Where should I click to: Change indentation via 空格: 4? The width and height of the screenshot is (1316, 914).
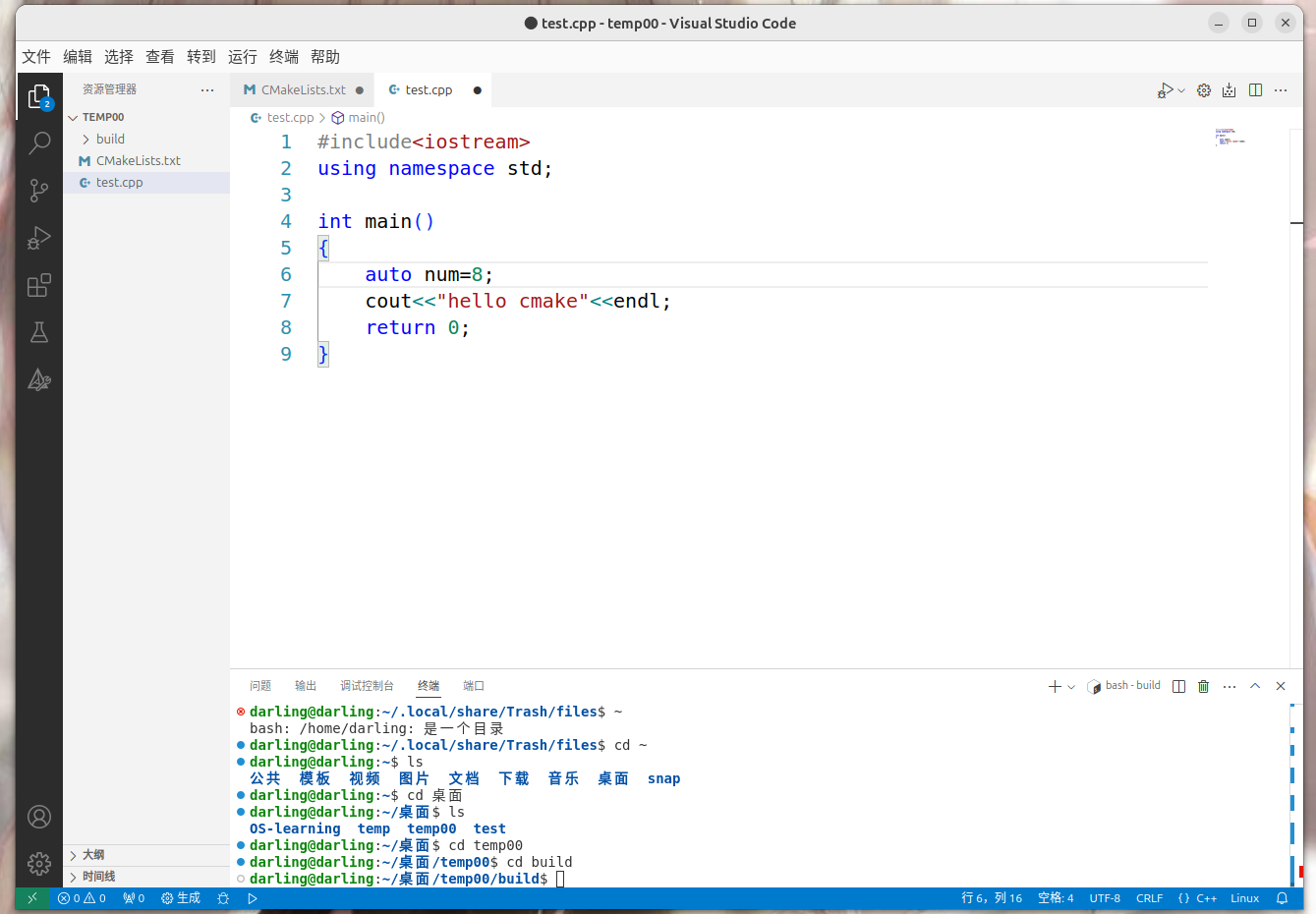tap(1056, 898)
